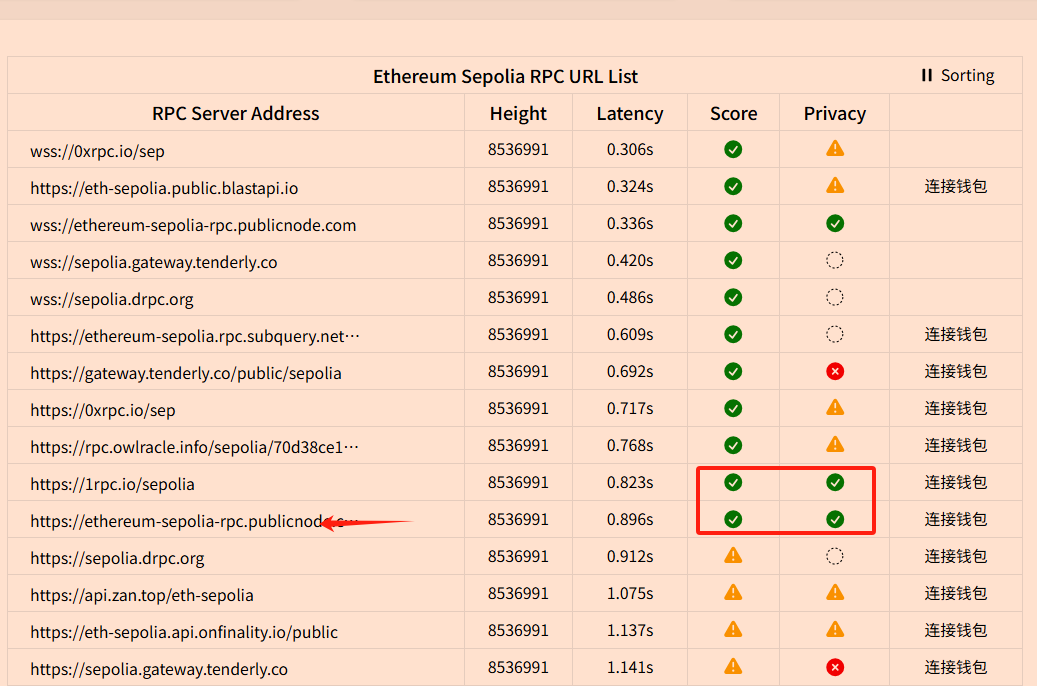Click score warning for https://sepolia.gateway.tenderly.co
Image resolution: width=1037 pixels, height=686 pixels.
(733, 667)
